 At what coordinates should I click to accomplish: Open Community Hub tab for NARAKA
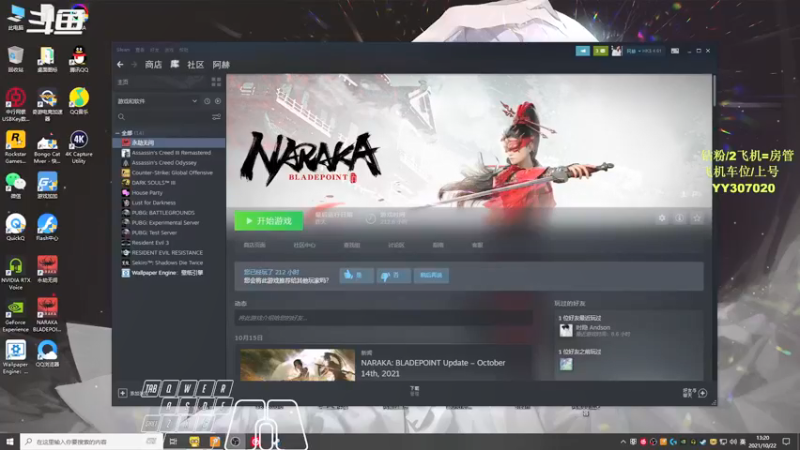coord(305,245)
